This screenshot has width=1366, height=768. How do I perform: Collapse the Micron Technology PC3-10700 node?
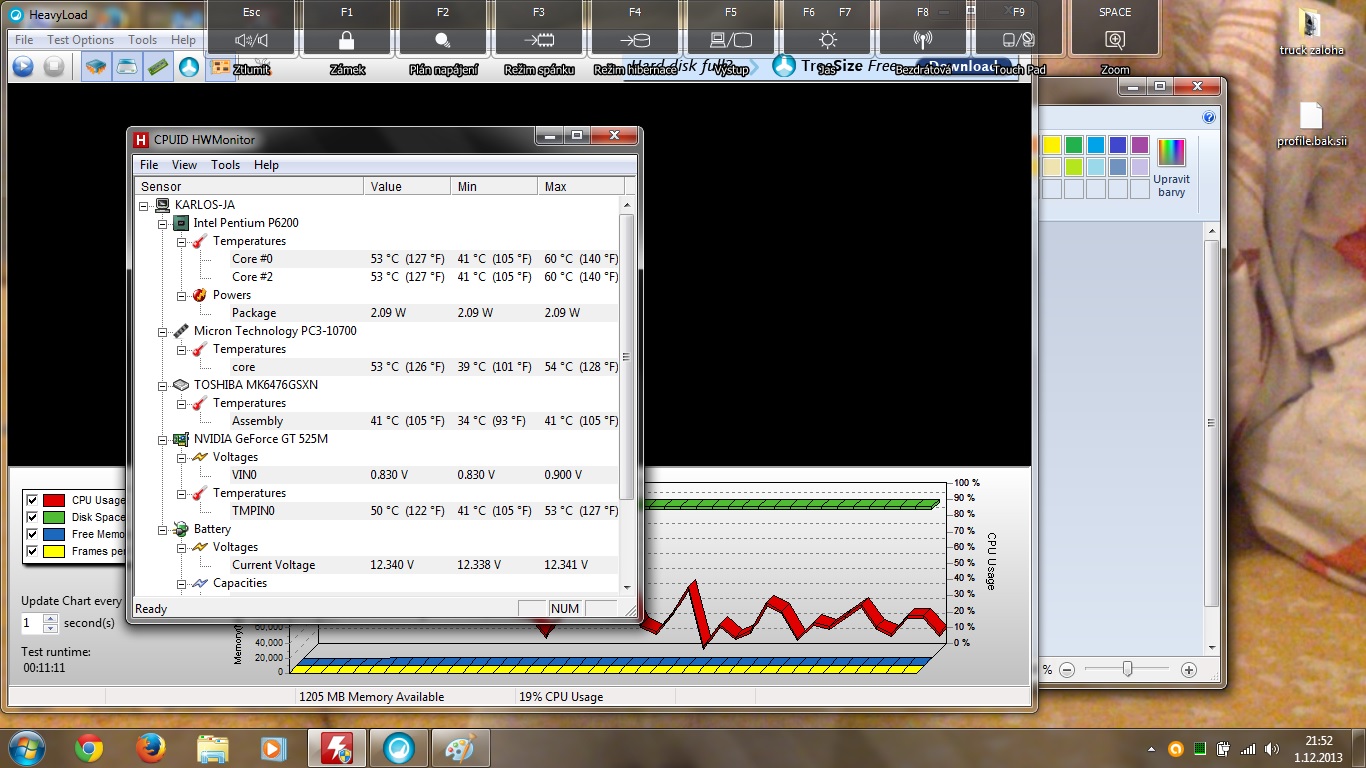pyautogui.click(x=163, y=331)
